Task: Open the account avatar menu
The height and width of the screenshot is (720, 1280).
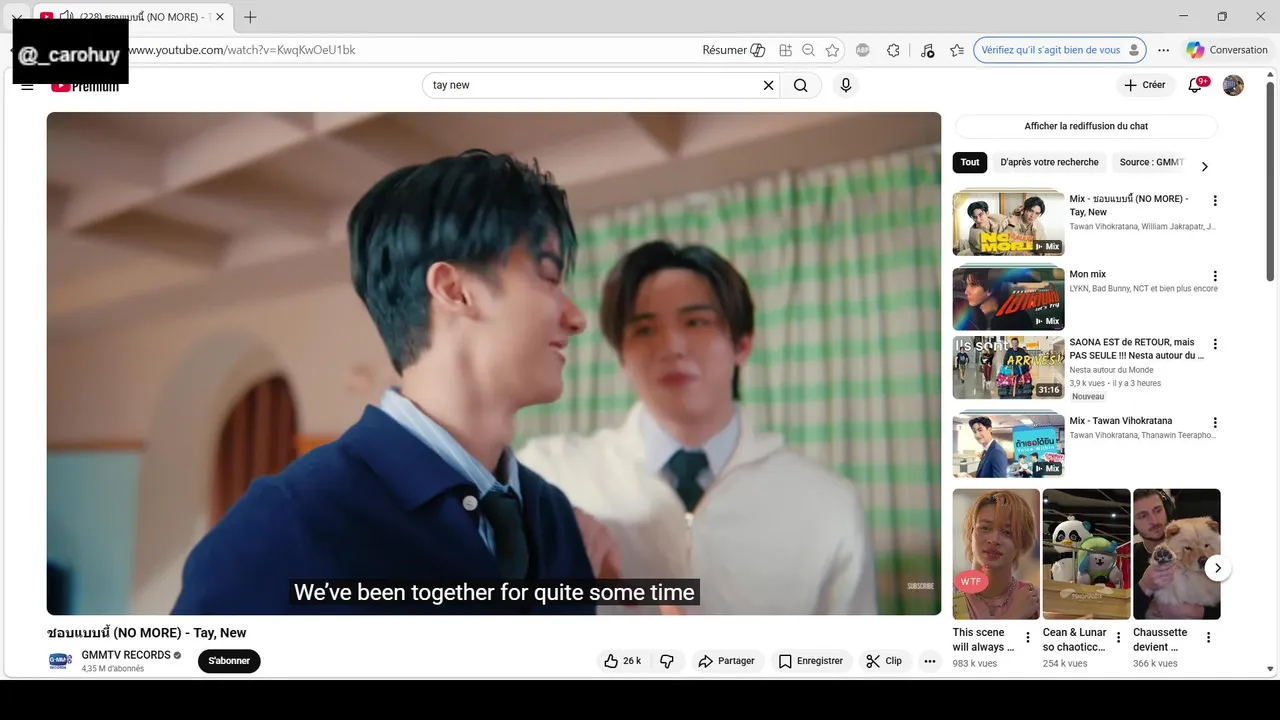Action: (x=1234, y=85)
